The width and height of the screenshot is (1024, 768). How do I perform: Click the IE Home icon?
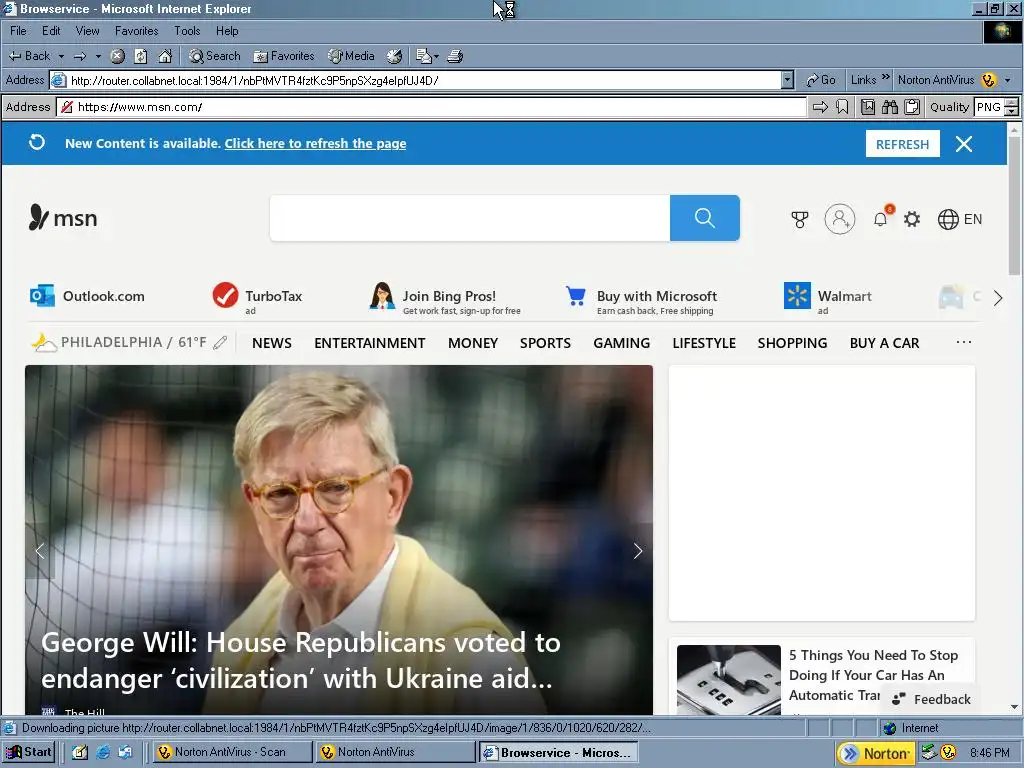(165, 56)
